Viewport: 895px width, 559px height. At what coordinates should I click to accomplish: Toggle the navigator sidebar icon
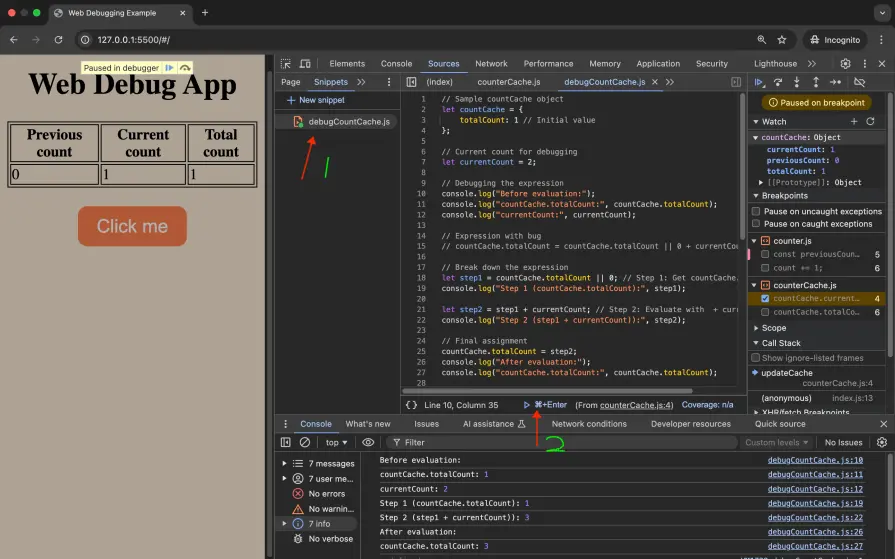pos(411,82)
